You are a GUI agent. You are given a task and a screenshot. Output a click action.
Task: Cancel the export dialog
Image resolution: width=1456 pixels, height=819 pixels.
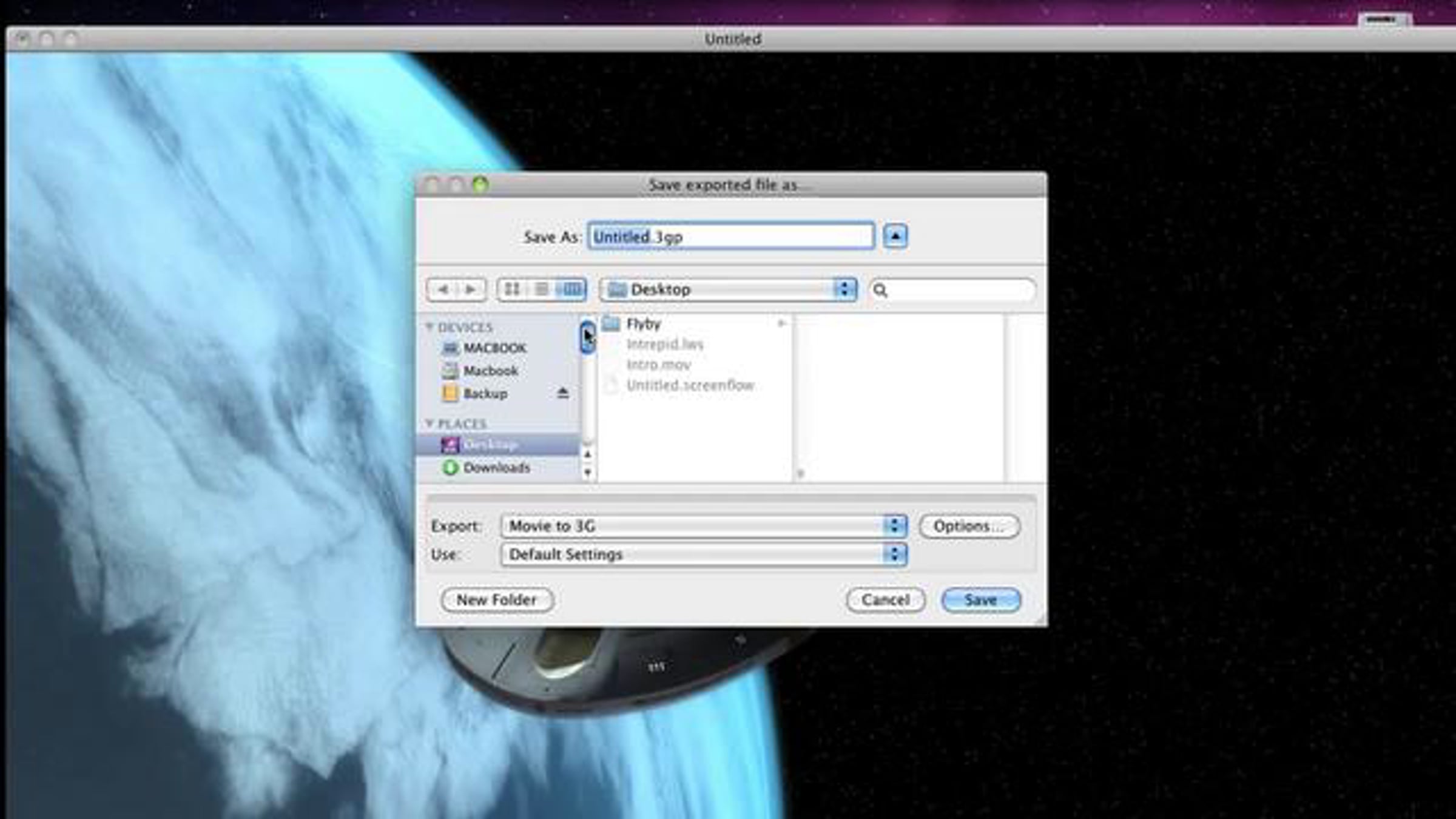[885, 600]
